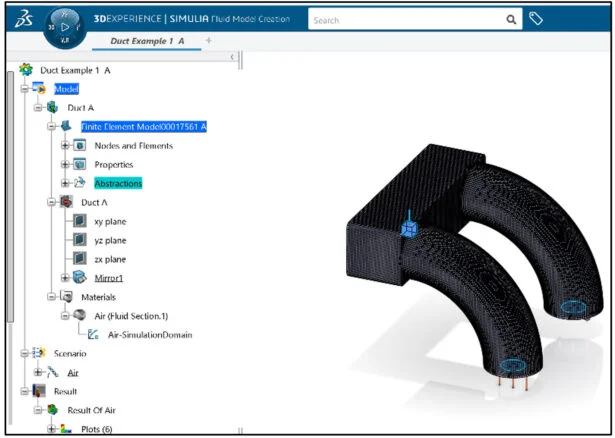Click the Mirror1 feature icon
The width and height of the screenshot is (615, 438).
tap(80, 277)
